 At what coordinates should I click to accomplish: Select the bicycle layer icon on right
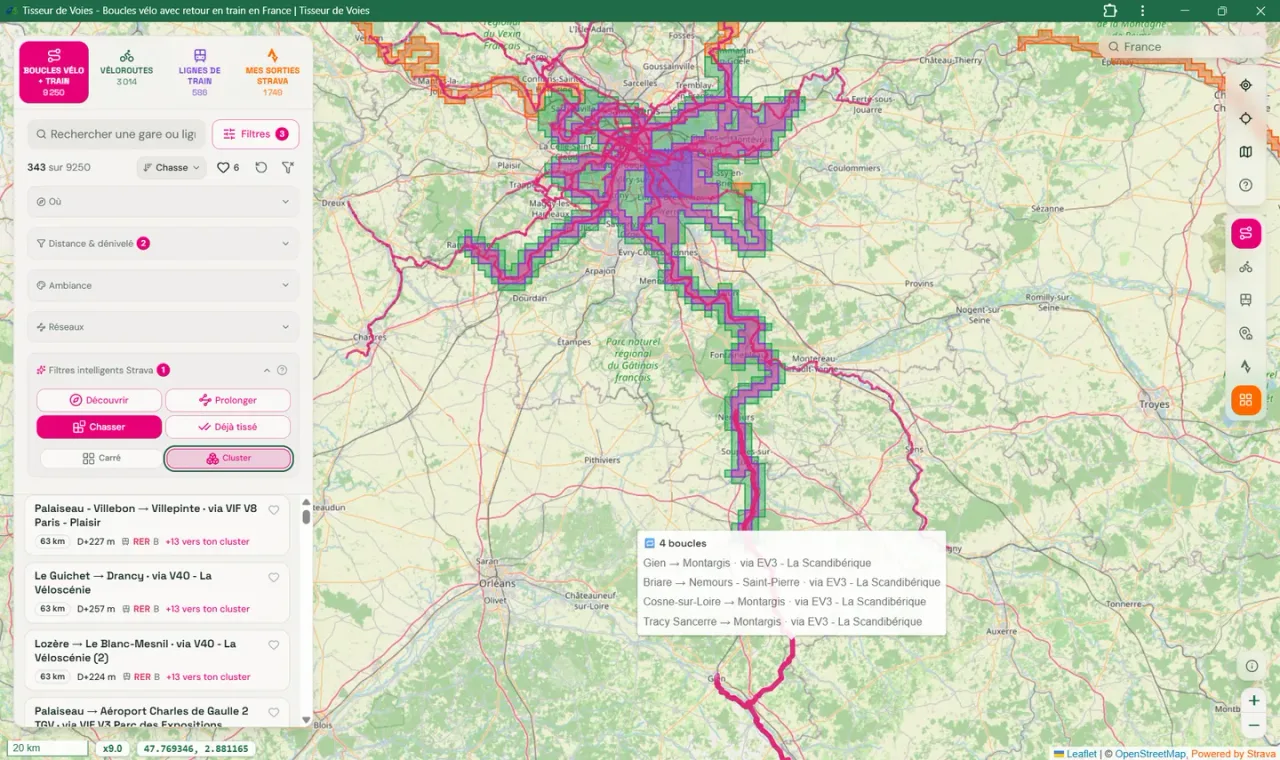click(1245, 267)
